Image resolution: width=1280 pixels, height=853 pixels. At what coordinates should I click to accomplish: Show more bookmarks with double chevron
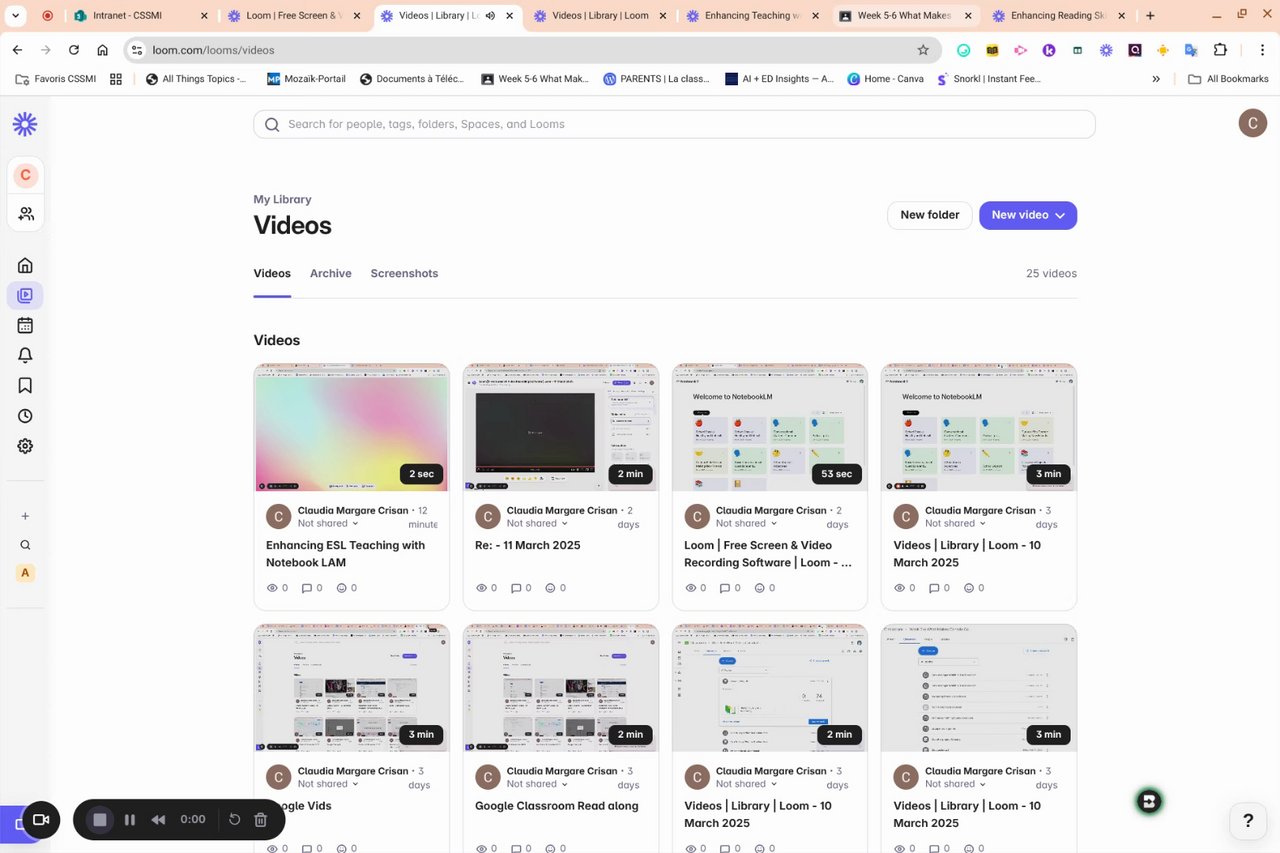[1156, 79]
